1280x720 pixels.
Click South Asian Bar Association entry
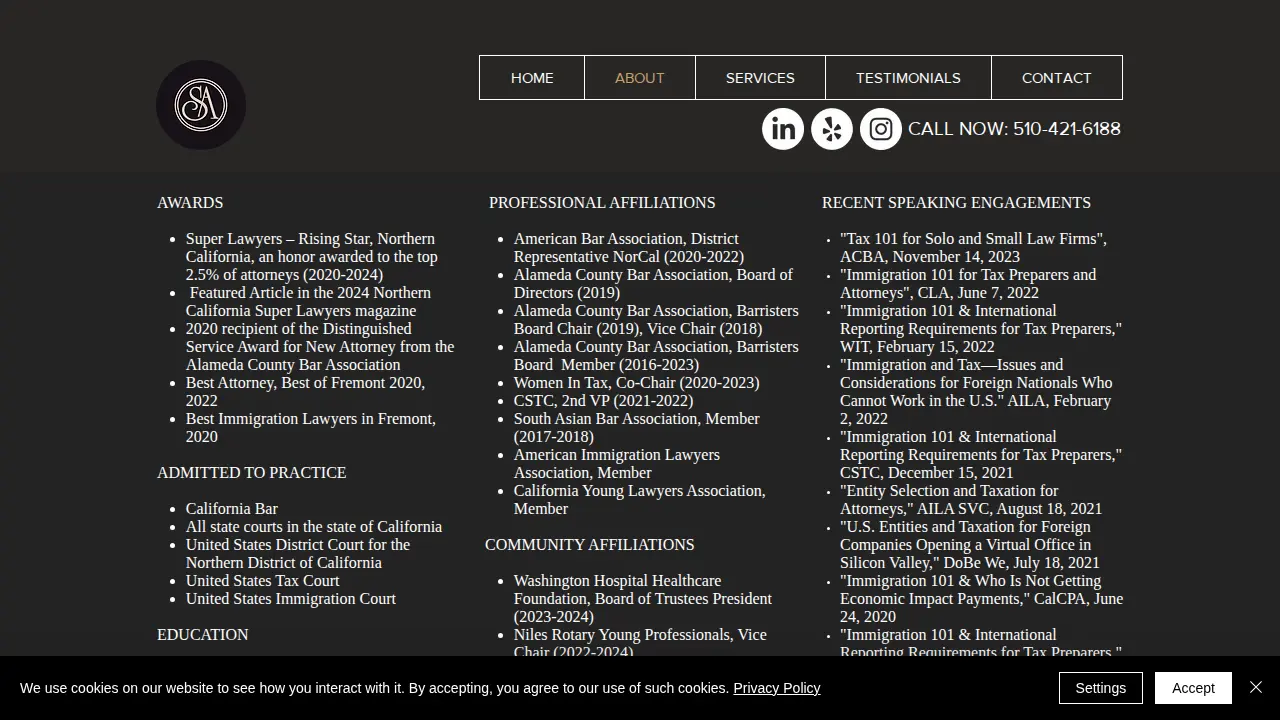pyautogui.click(x=637, y=428)
